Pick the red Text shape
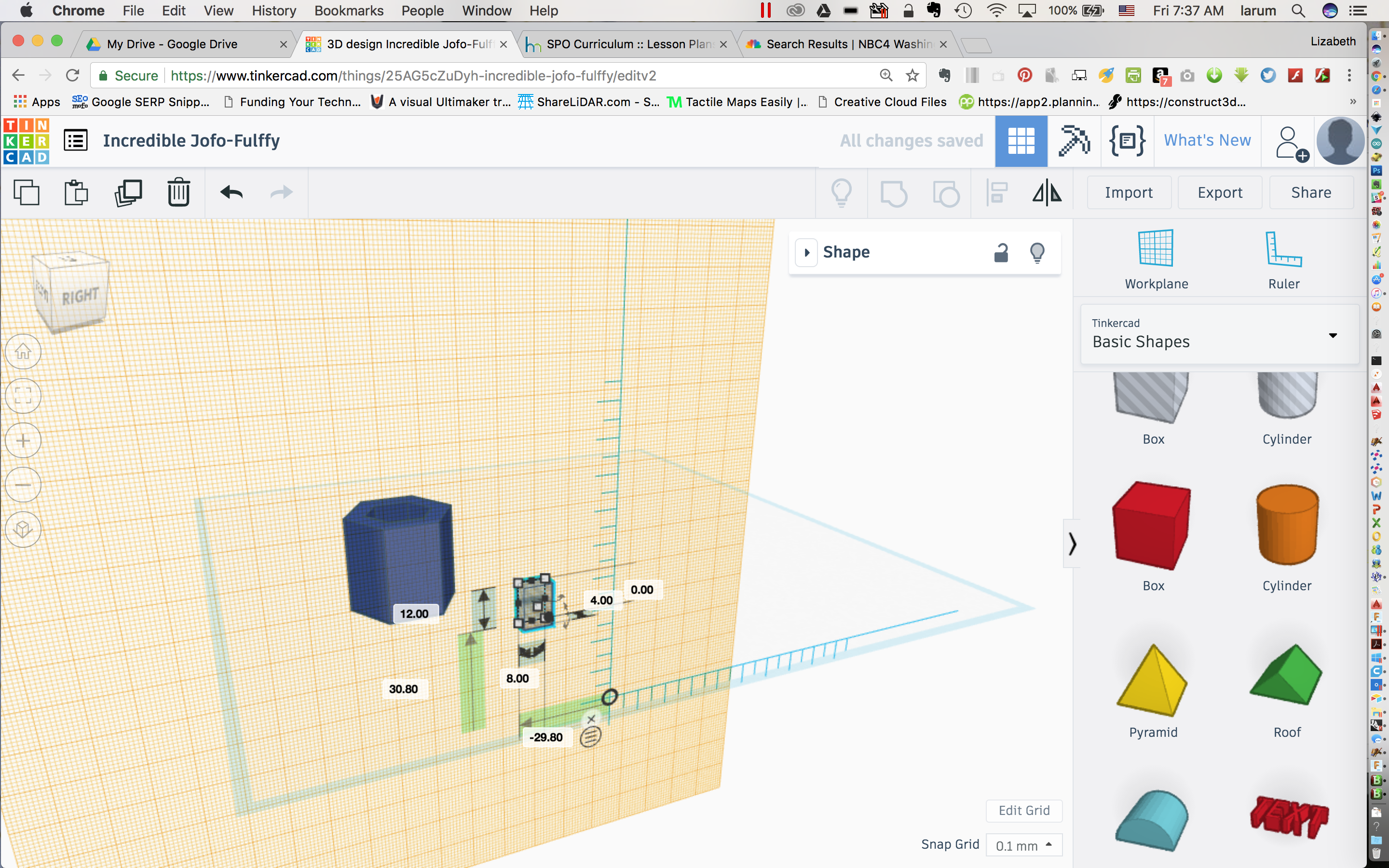The width and height of the screenshot is (1389, 868). pyautogui.click(x=1289, y=817)
